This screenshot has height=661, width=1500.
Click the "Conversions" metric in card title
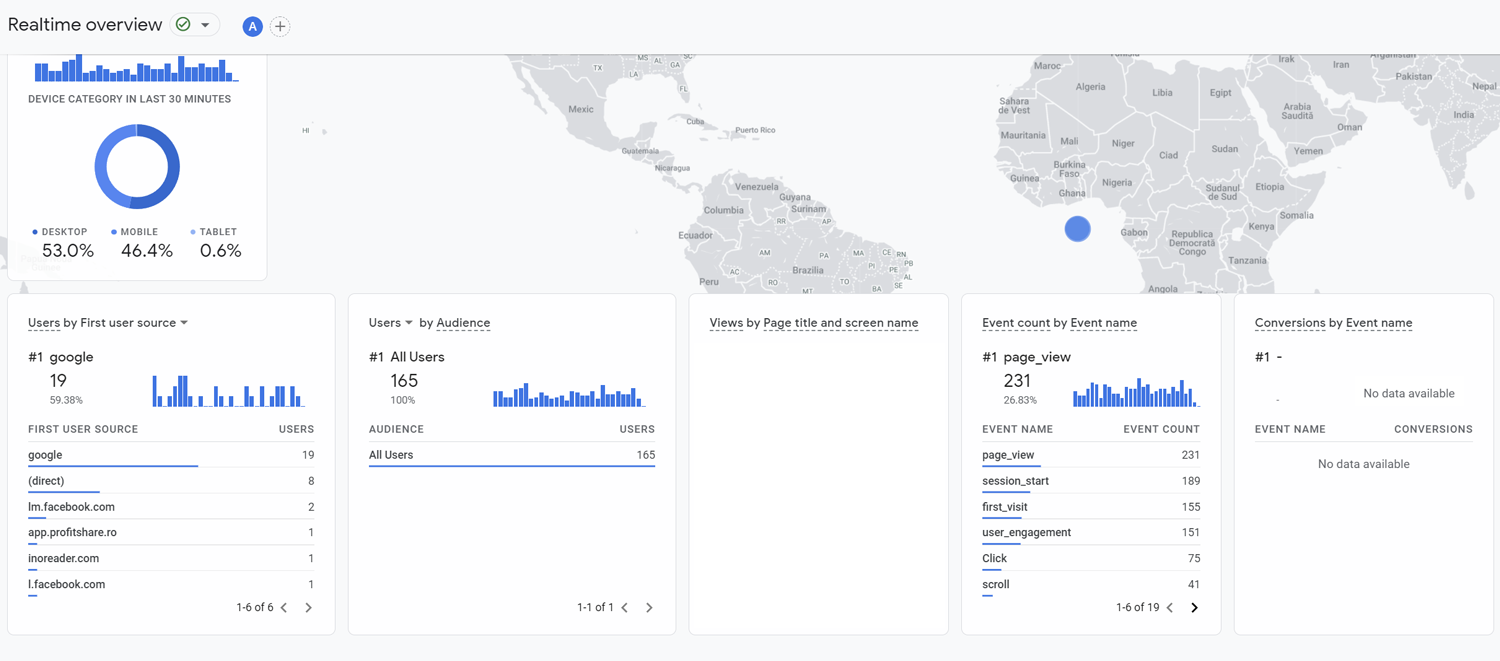1290,323
